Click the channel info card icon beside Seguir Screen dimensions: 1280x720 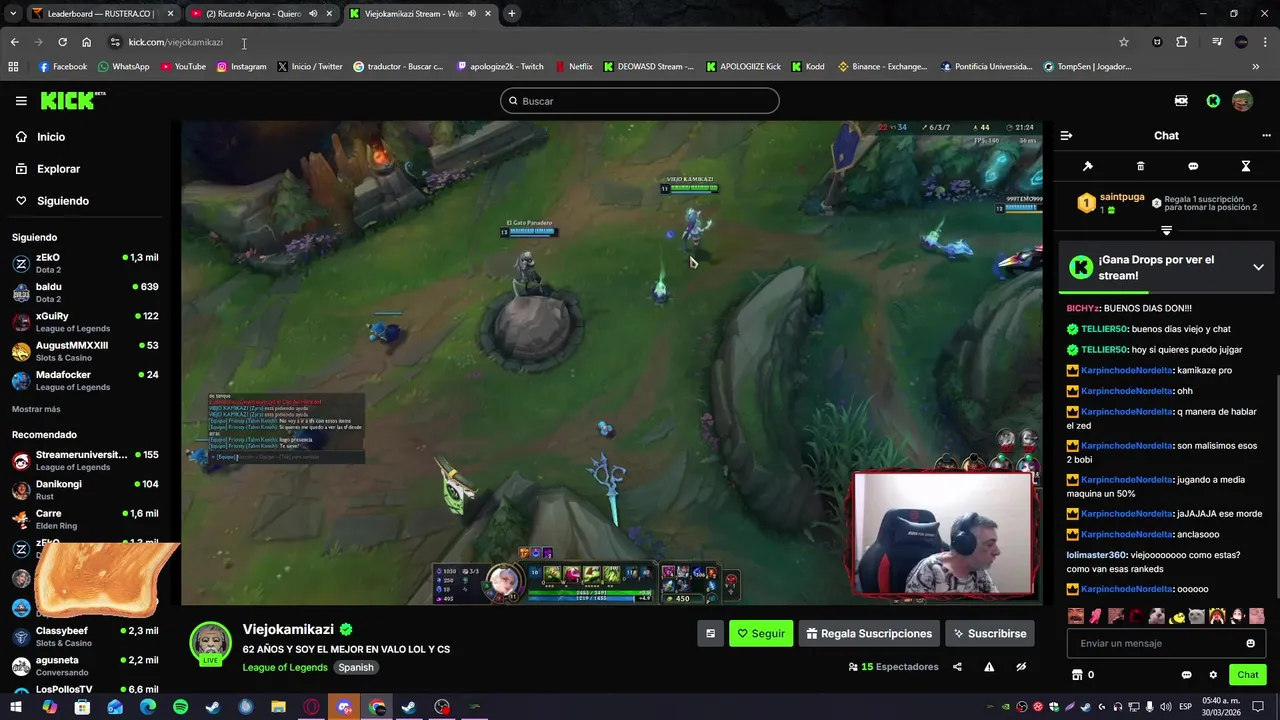[710, 633]
